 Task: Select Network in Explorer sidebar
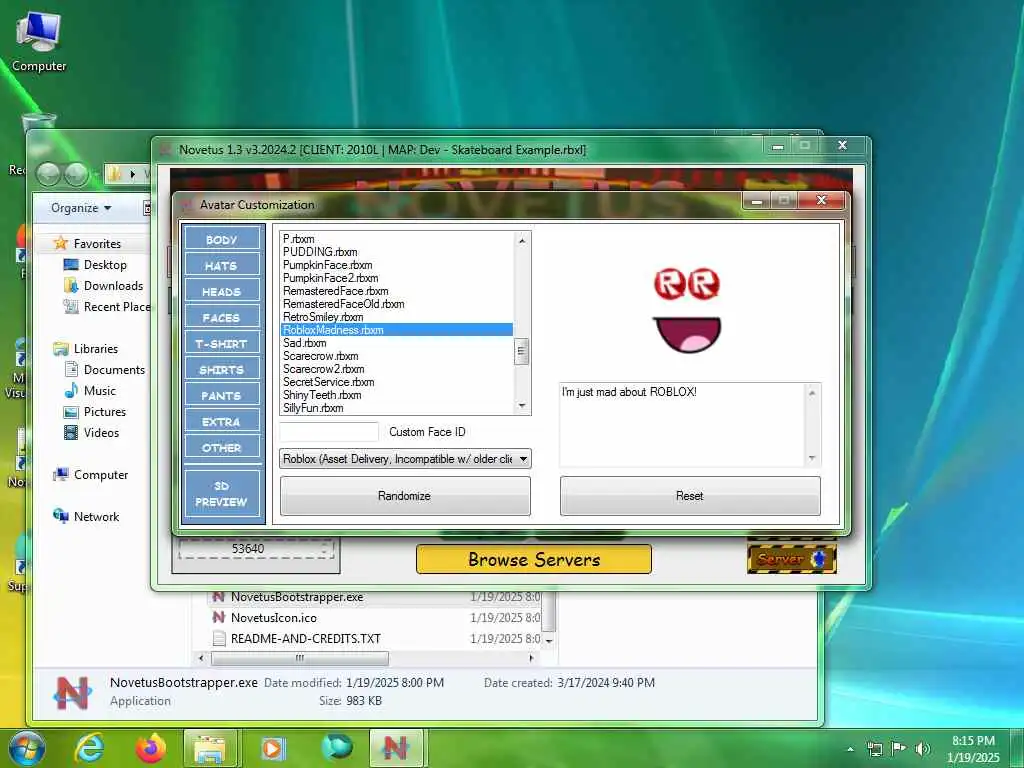pos(86,517)
